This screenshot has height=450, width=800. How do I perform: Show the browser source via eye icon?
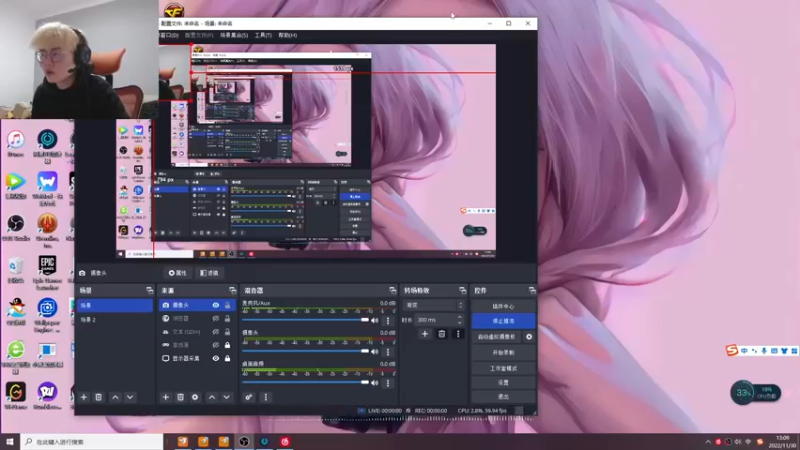(216, 318)
